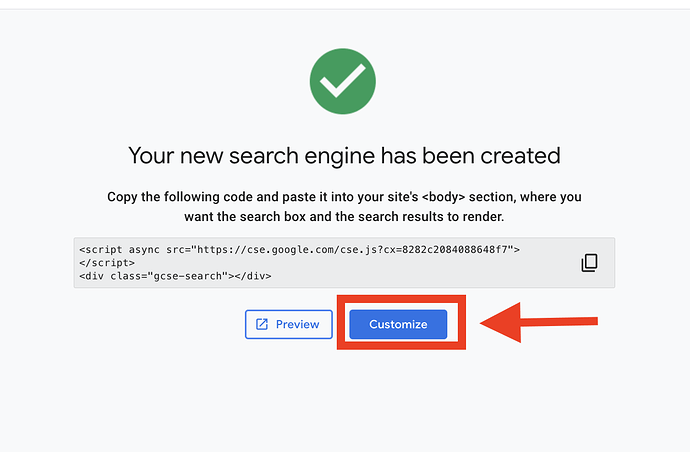Click the open-in-new icon on Preview

(262, 324)
